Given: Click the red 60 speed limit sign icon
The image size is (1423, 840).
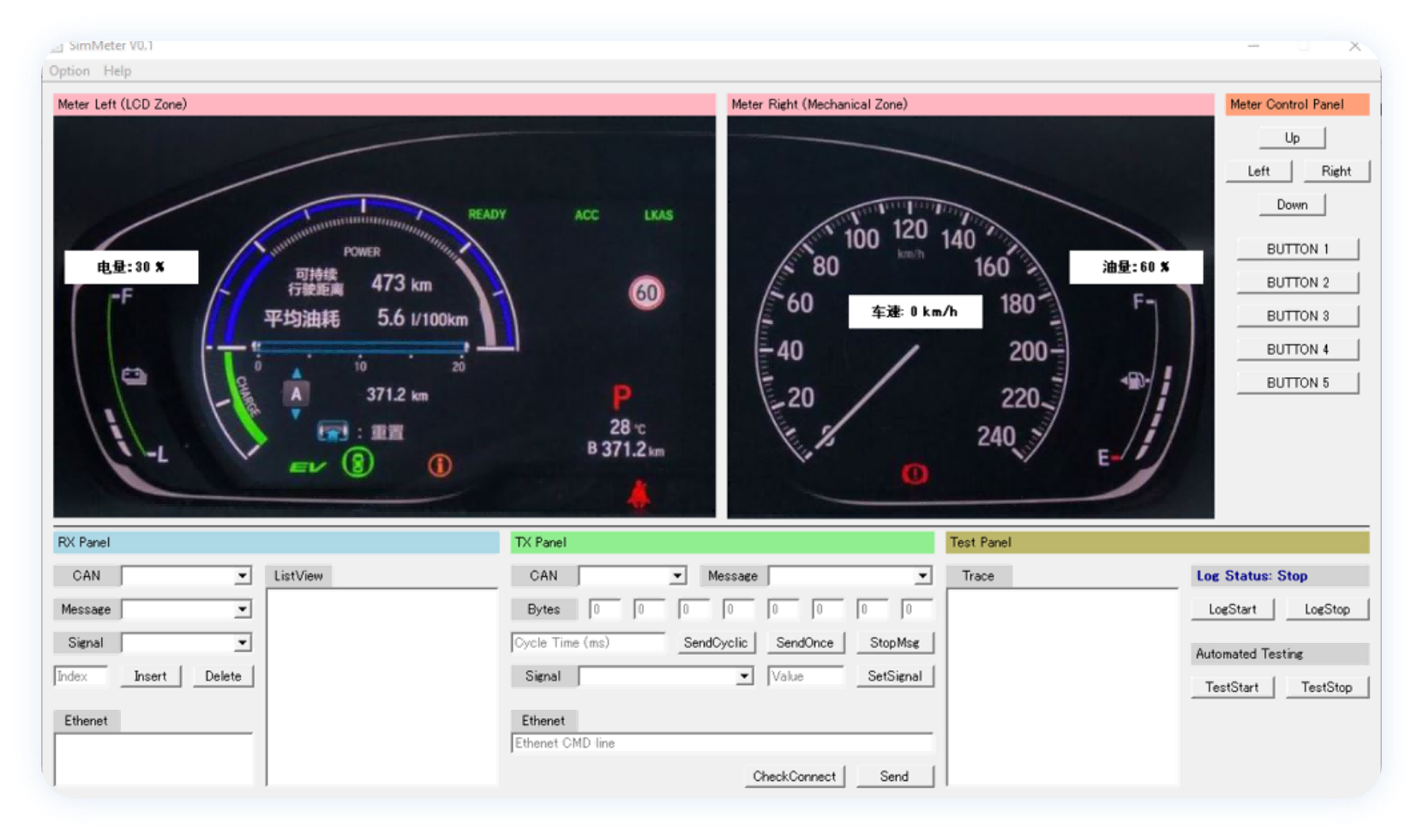Looking at the screenshot, I should [x=646, y=293].
